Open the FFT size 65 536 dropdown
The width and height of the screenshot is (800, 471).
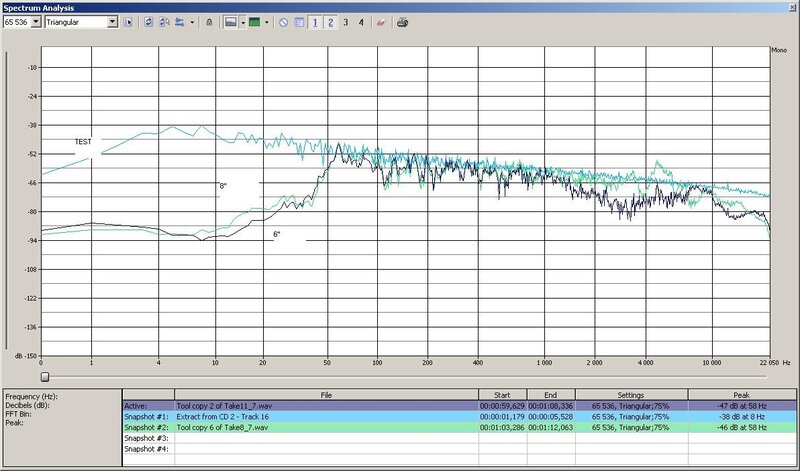tap(37, 21)
